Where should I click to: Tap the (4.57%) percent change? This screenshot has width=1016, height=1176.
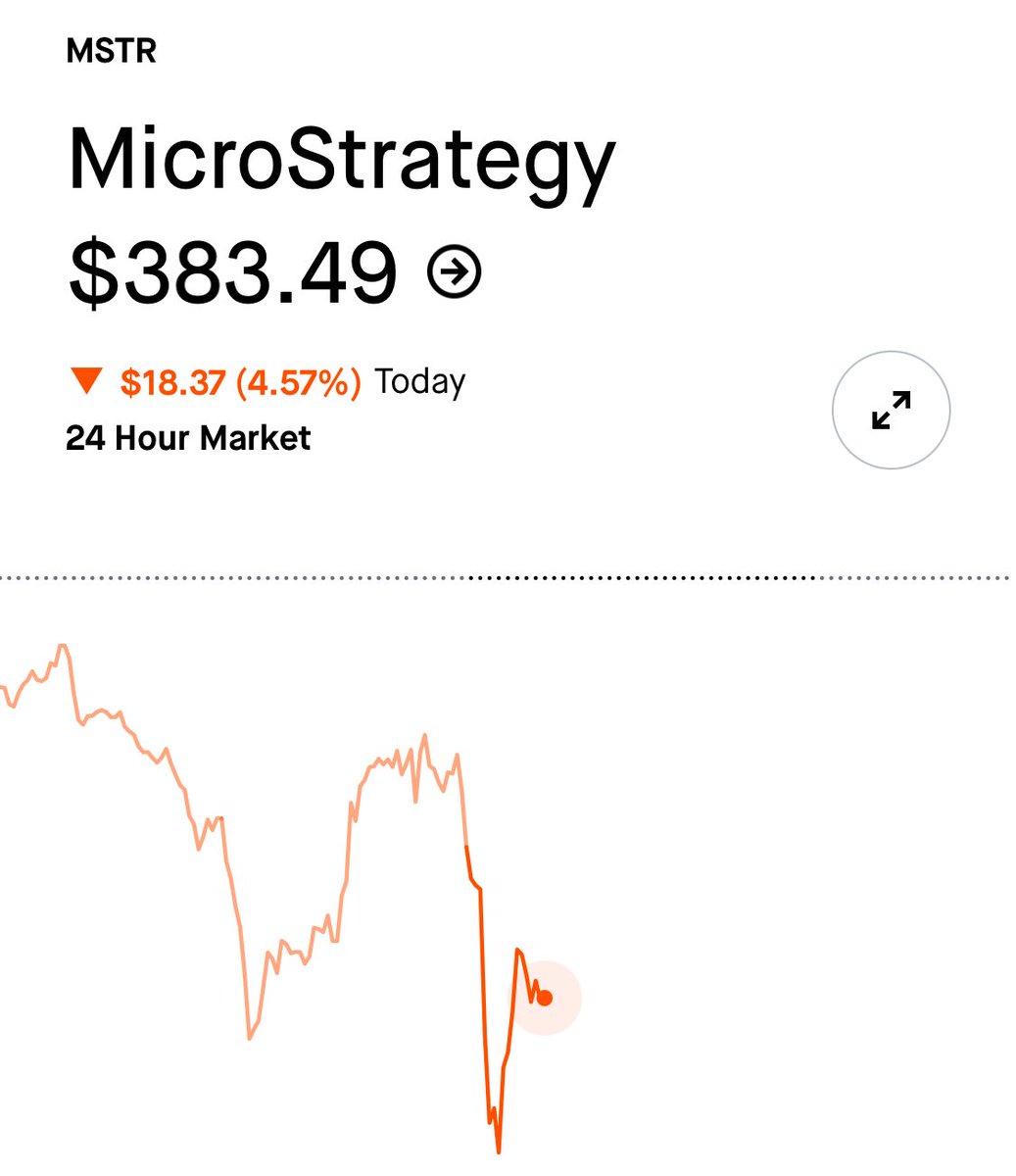[299, 381]
